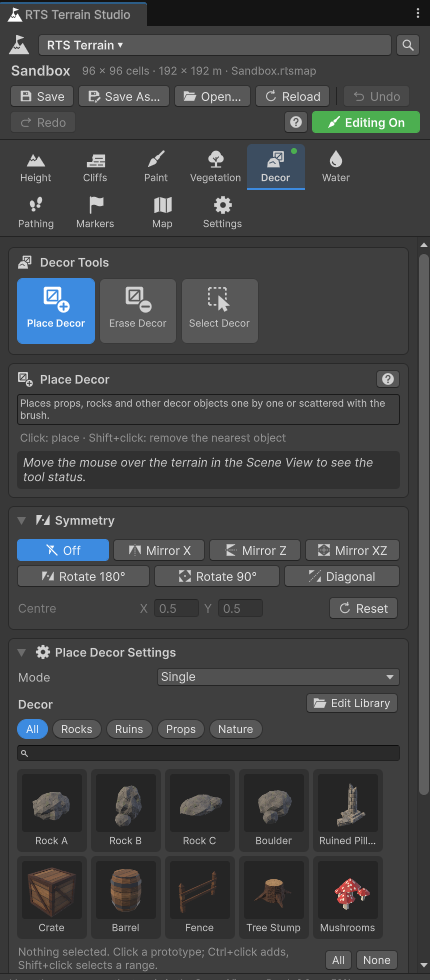Select the Mushrooms prototype
This screenshot has width=430, height=980.
pos(348,897)
